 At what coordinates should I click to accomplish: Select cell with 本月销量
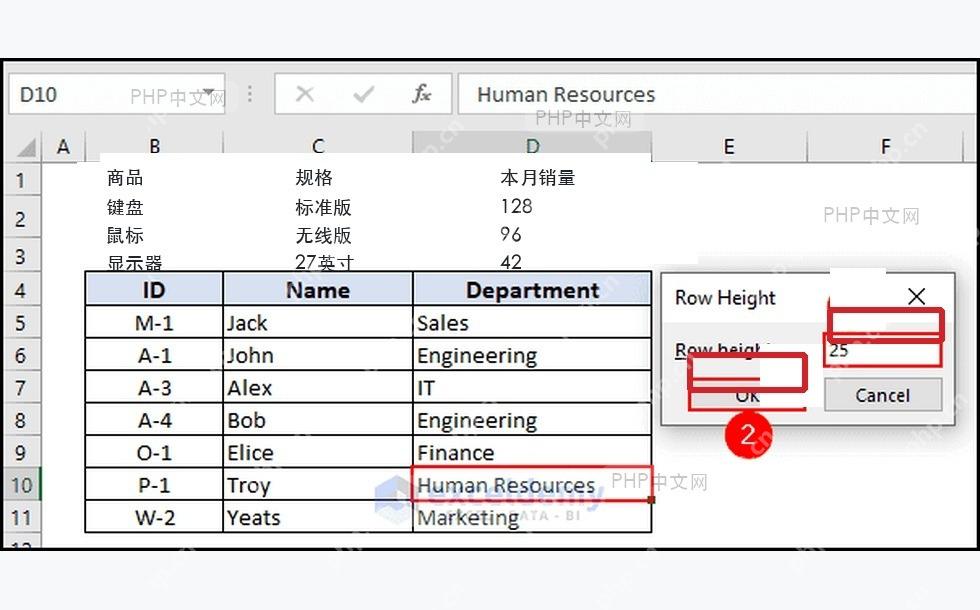[538, 178]
